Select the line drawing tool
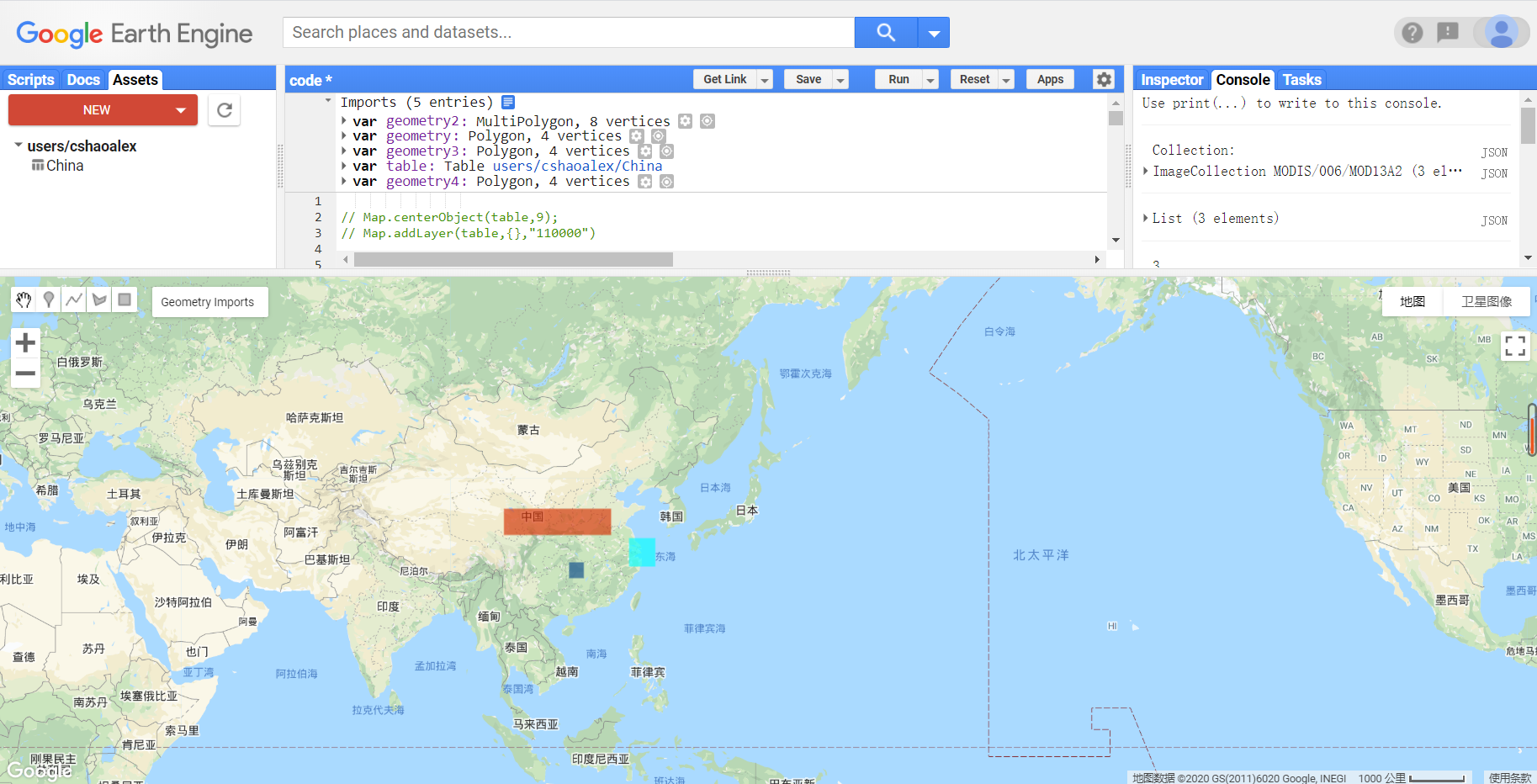 tap(73, 299)
